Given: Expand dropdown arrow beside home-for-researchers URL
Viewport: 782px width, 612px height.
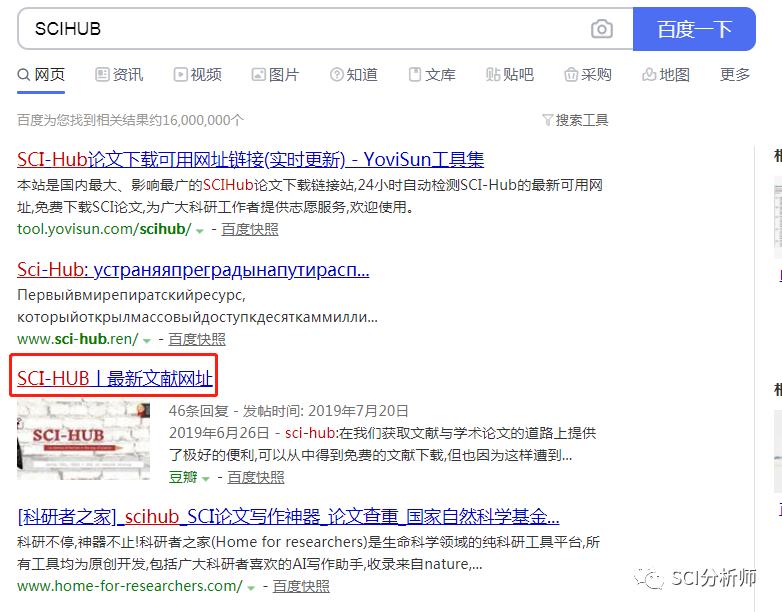Looking at the screenshot, I should pyautogui.click(x=251, y=589).
